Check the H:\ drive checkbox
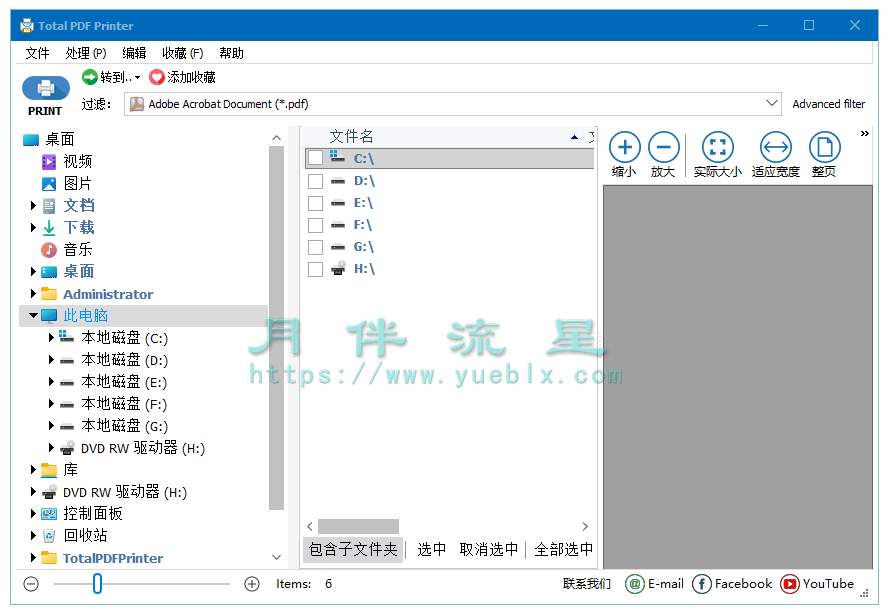 pyautogui.click(x=315, y=270)
